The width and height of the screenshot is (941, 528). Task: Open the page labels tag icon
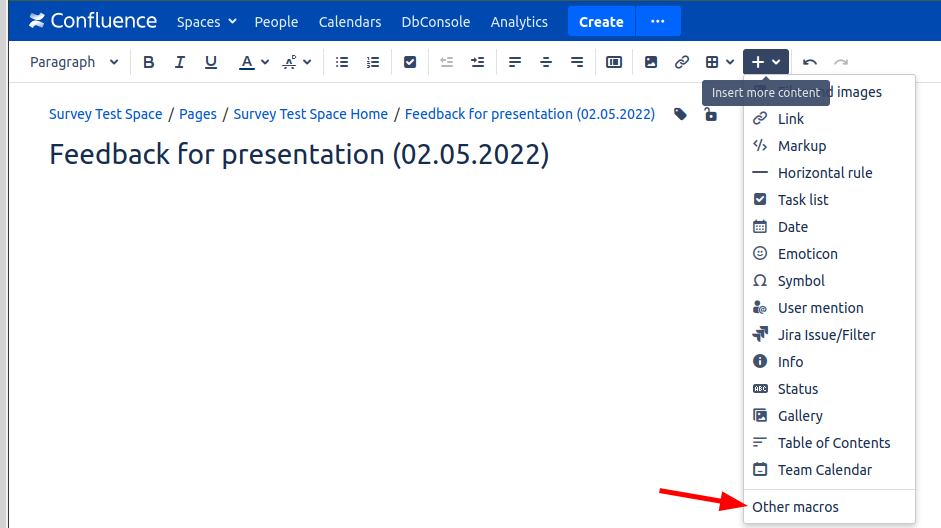[x=680, y=114]
